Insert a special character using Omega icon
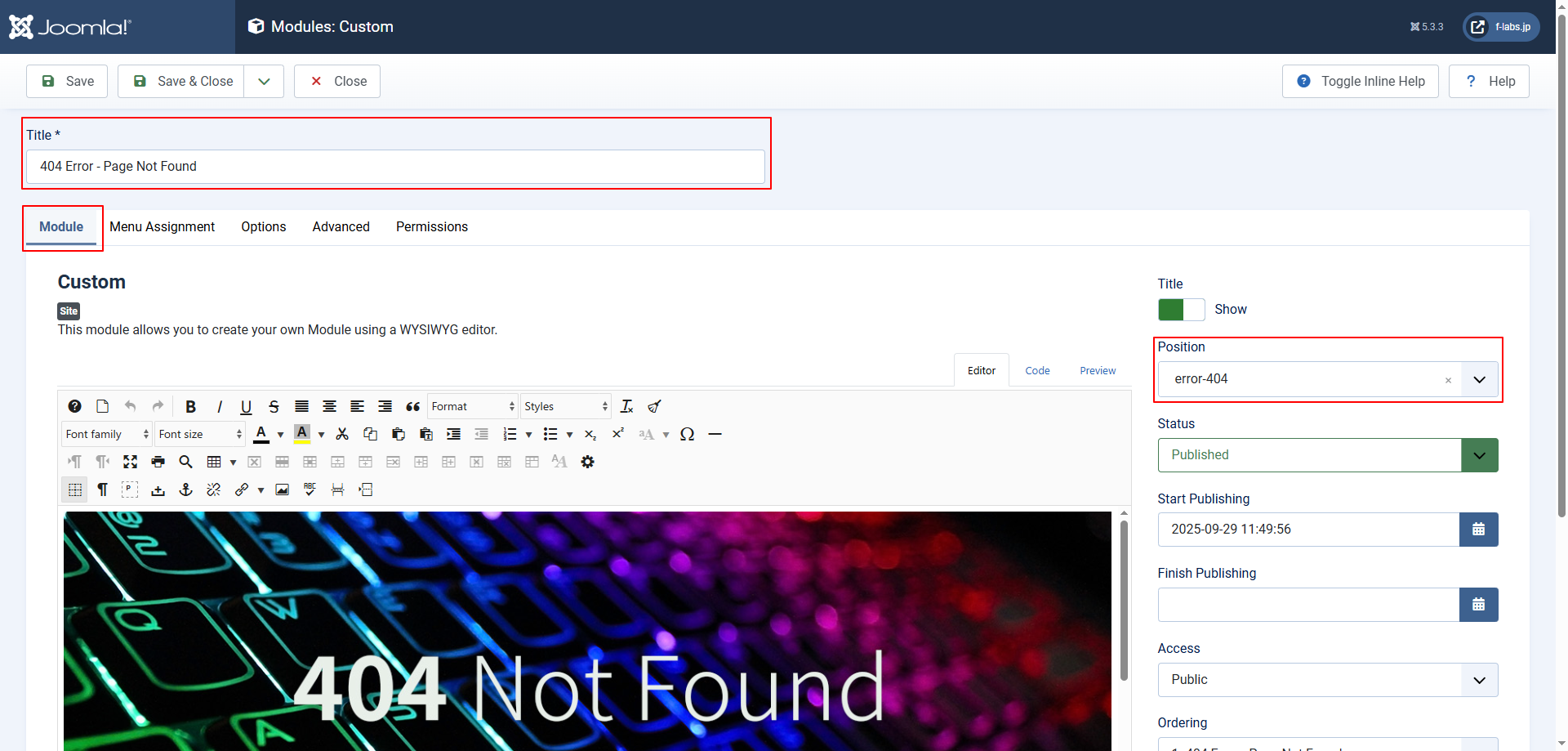Image resolution: width=1568 pixels, height=751 pixels. pyautogui.click(x=687, y=435)
